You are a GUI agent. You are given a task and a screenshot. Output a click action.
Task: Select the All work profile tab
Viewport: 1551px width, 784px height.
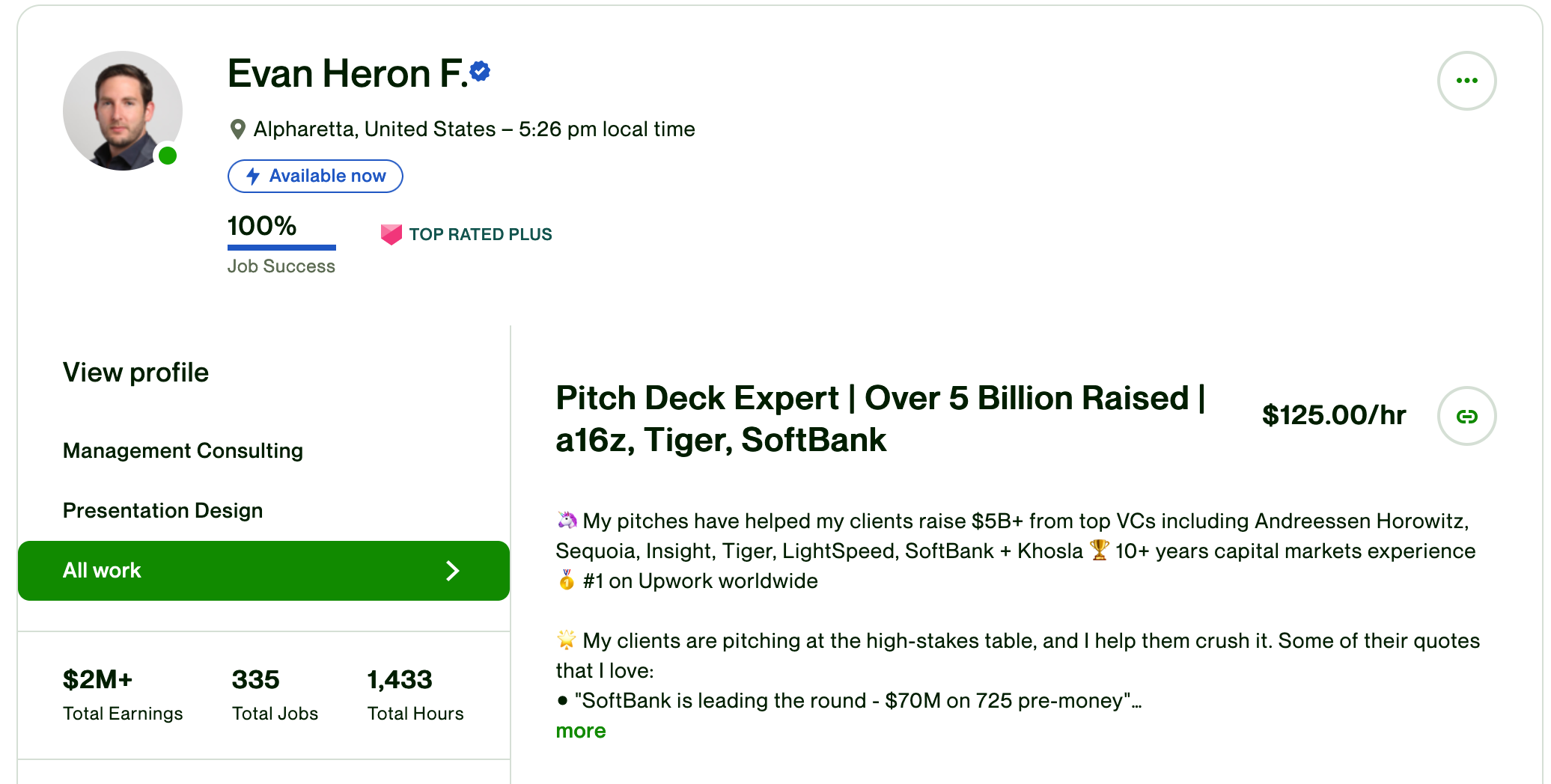click(263, 571)
